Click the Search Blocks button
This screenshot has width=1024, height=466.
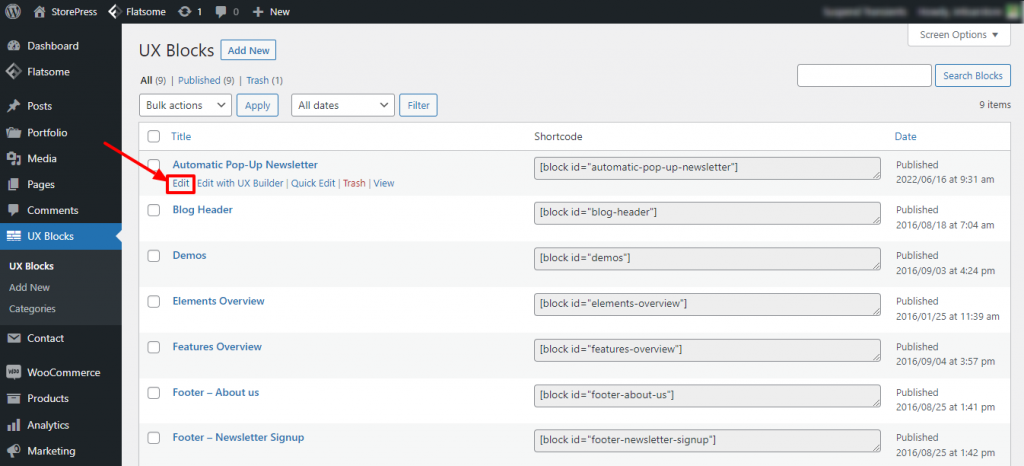click(972, 76)
